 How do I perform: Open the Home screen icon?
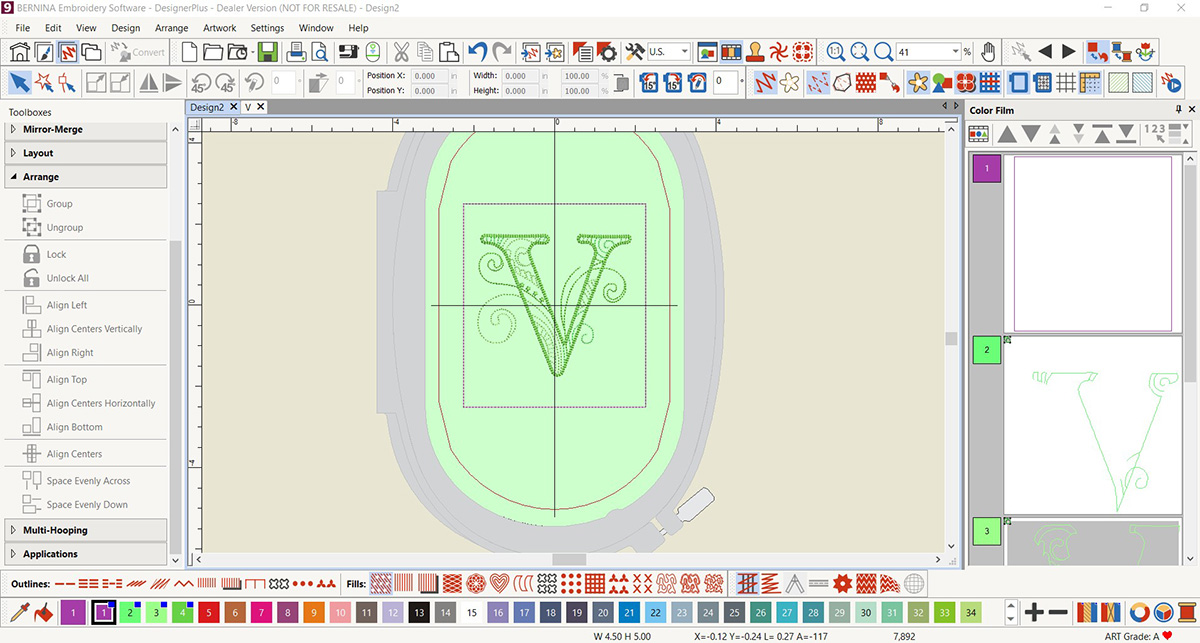(x=20, y=51)
